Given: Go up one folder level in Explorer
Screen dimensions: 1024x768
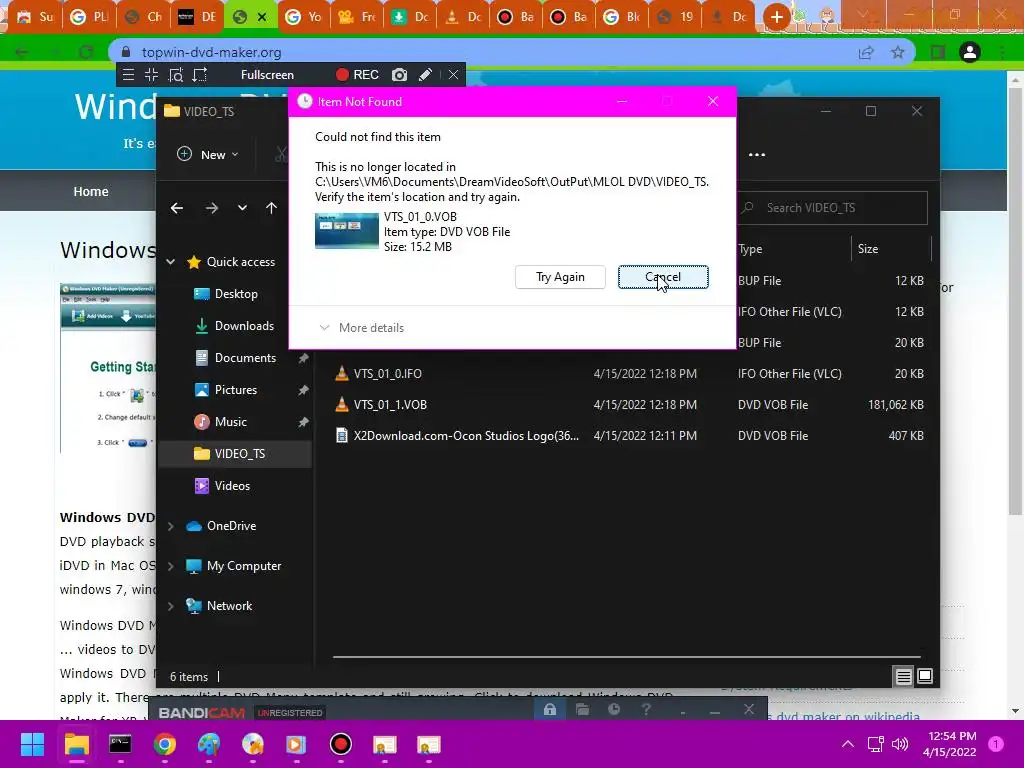Looking at the screenshot, I should click(272, 208).
